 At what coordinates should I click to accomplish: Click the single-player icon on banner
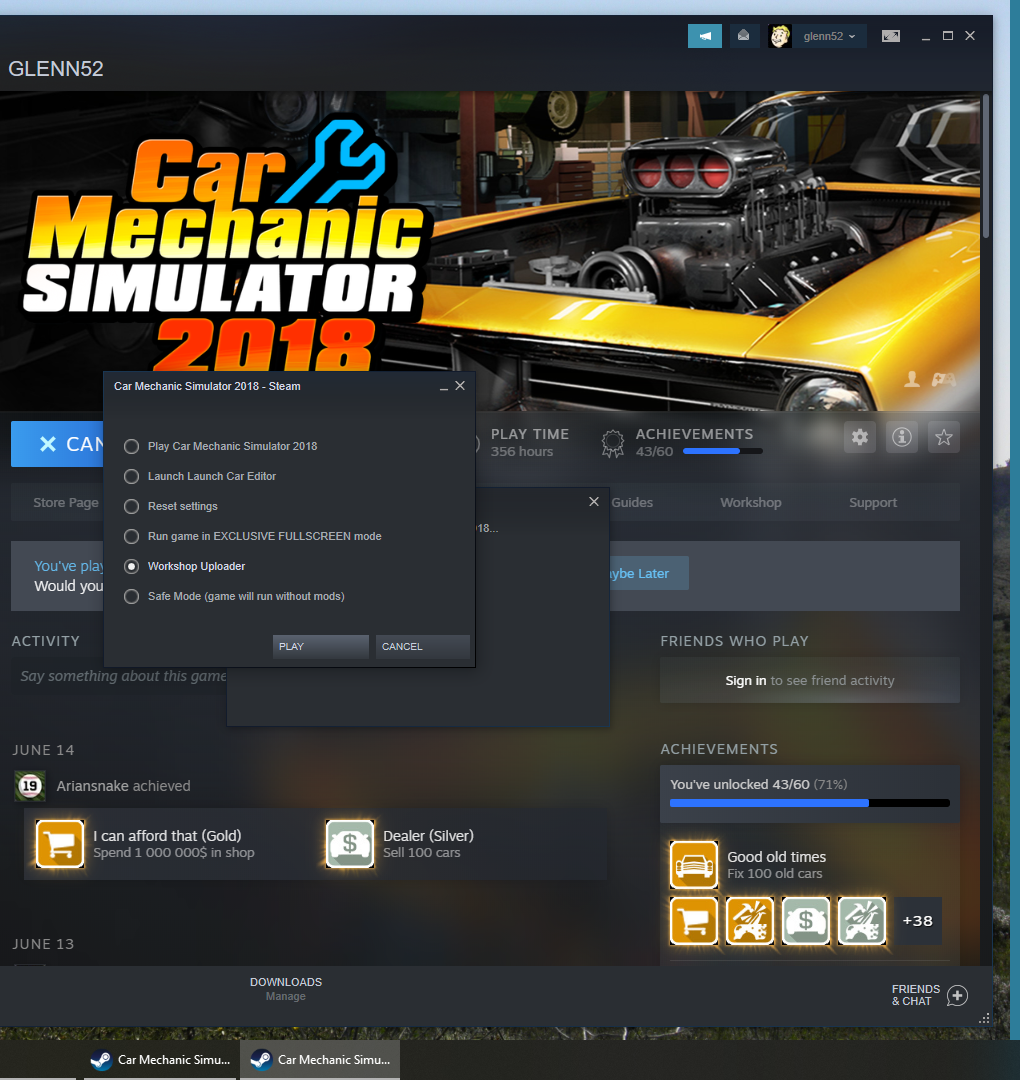(912, 379)
